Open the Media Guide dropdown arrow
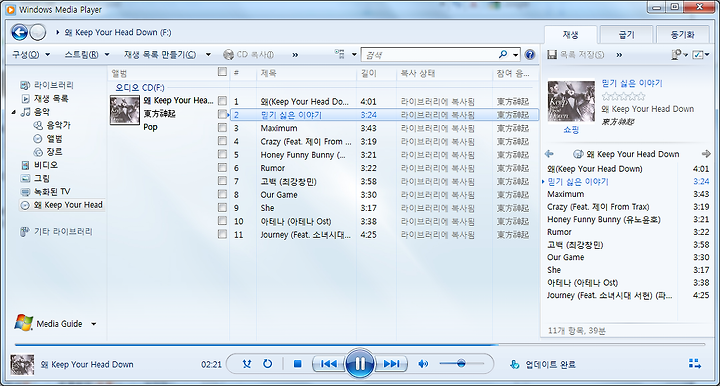The image size is (720, 386). (94, 324)
